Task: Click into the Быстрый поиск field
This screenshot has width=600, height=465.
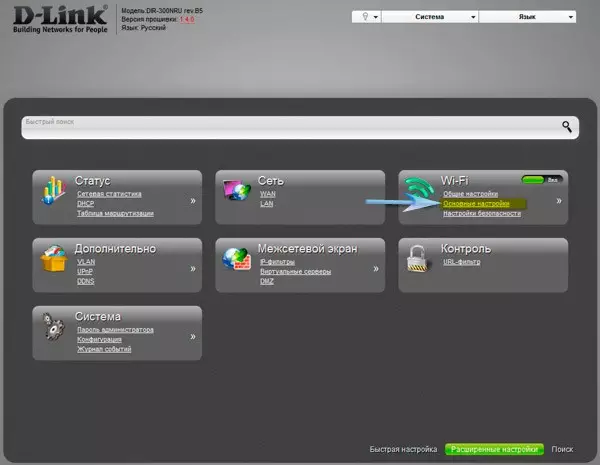Action: 300,127
